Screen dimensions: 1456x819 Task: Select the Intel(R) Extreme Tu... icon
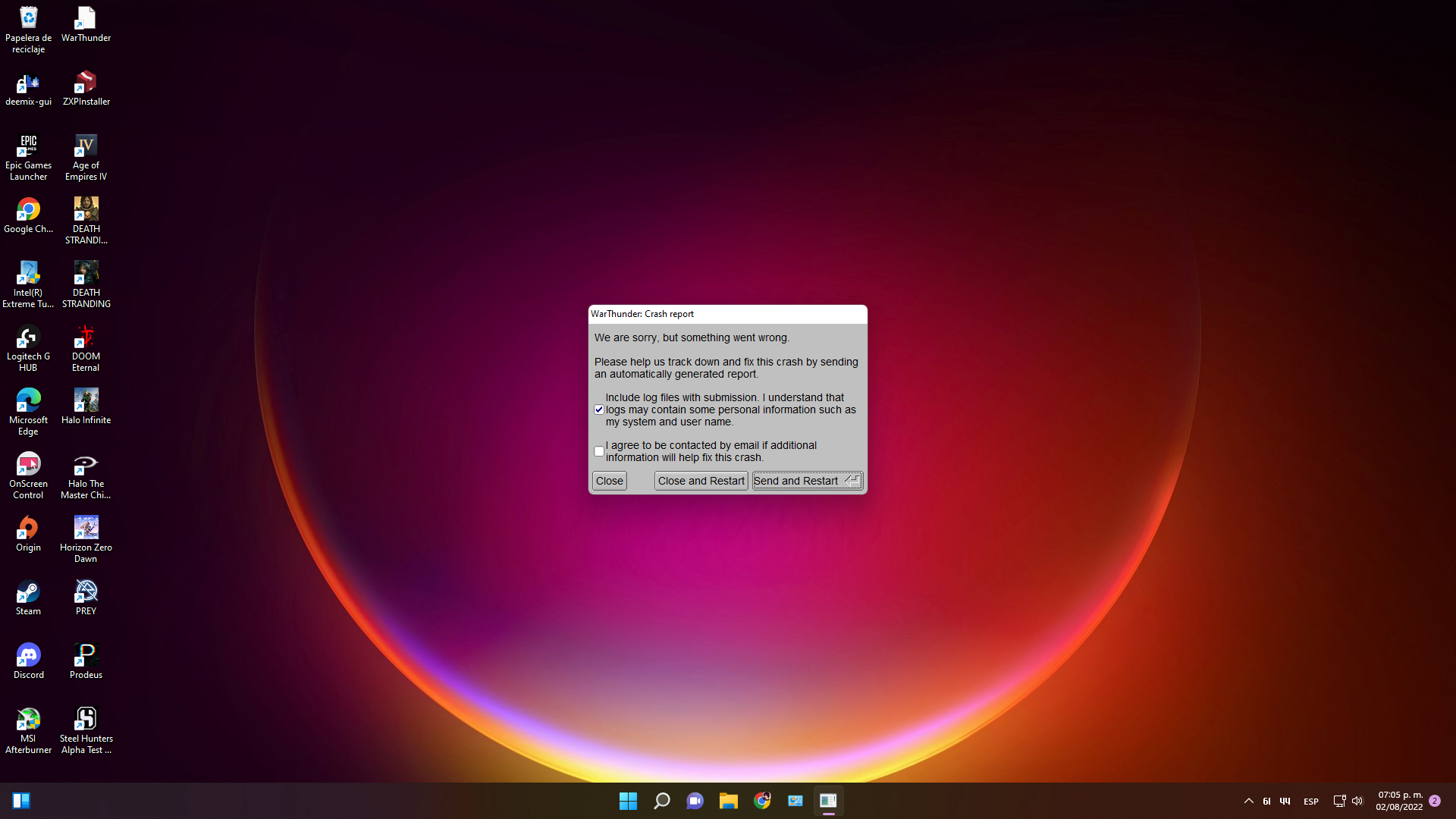[x=28, y=285]
